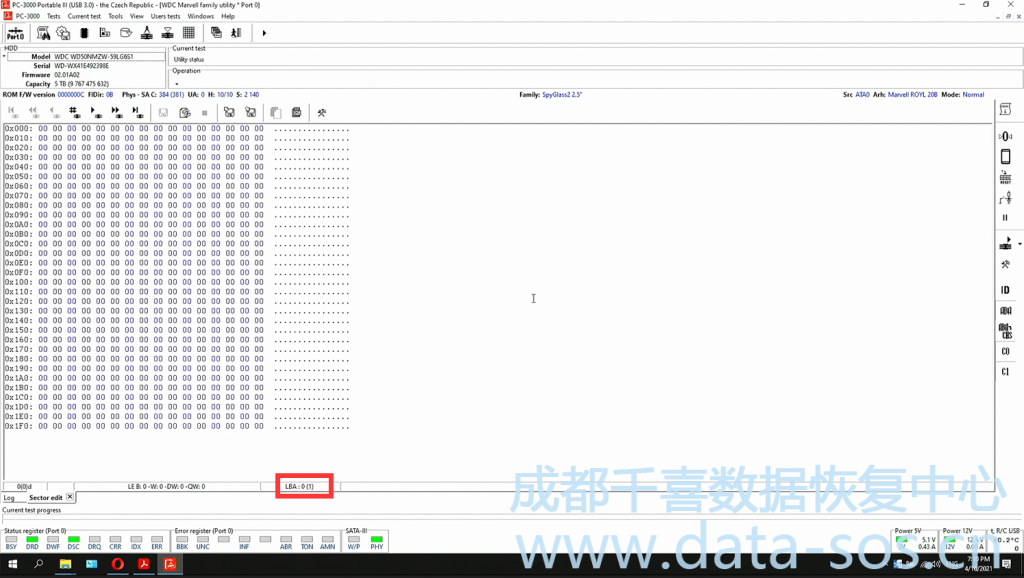1024x578 pixels.
Task: Click the Port 0 toolbar button
Action: 15,33
